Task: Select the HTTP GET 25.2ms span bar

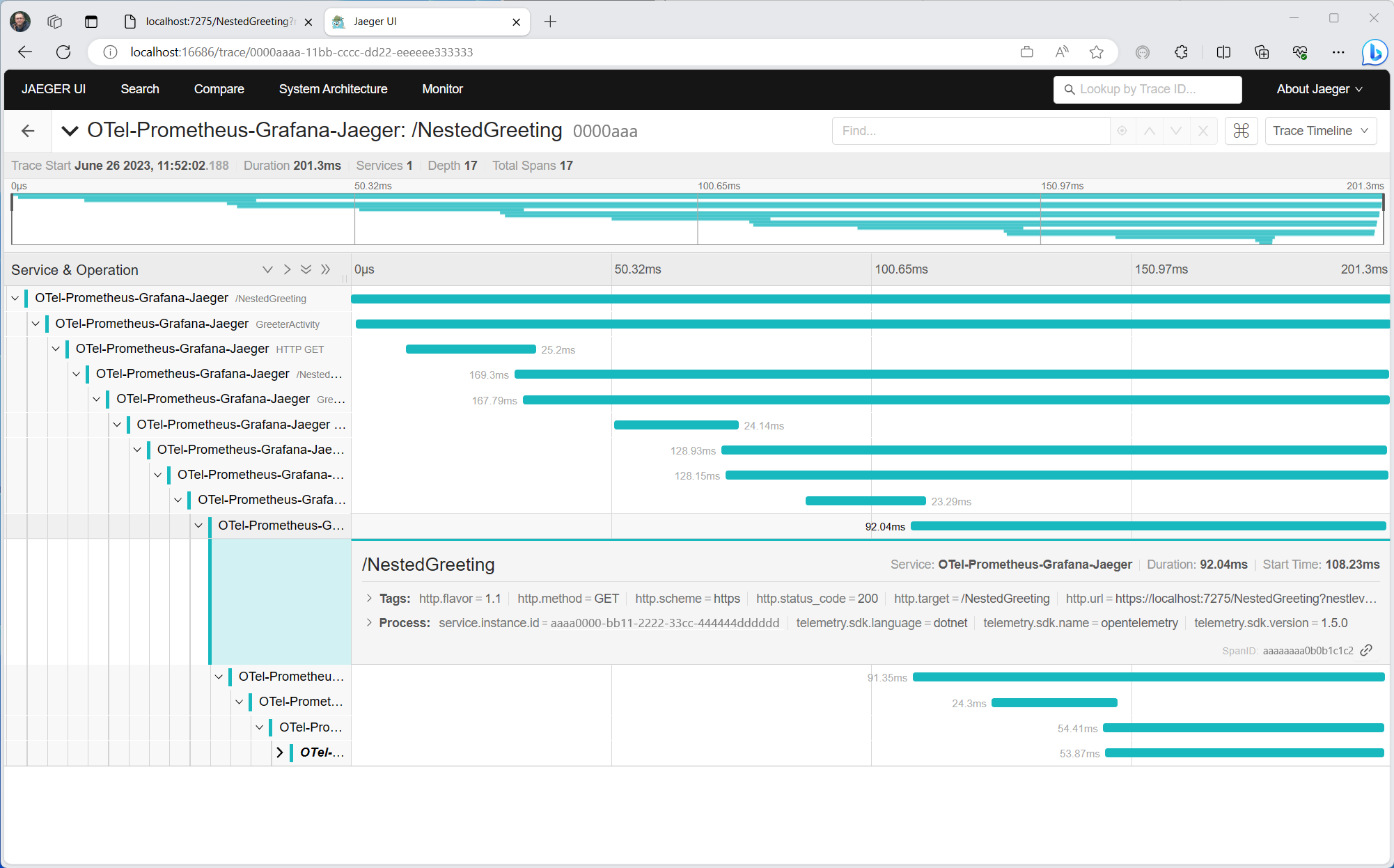Action: [x=471, y=349]
